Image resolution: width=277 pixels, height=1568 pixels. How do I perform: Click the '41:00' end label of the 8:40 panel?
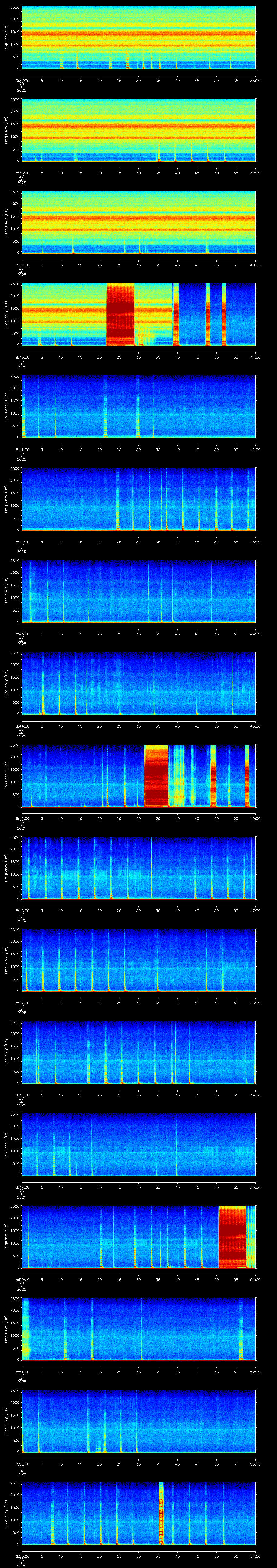(x=255, y=357)
